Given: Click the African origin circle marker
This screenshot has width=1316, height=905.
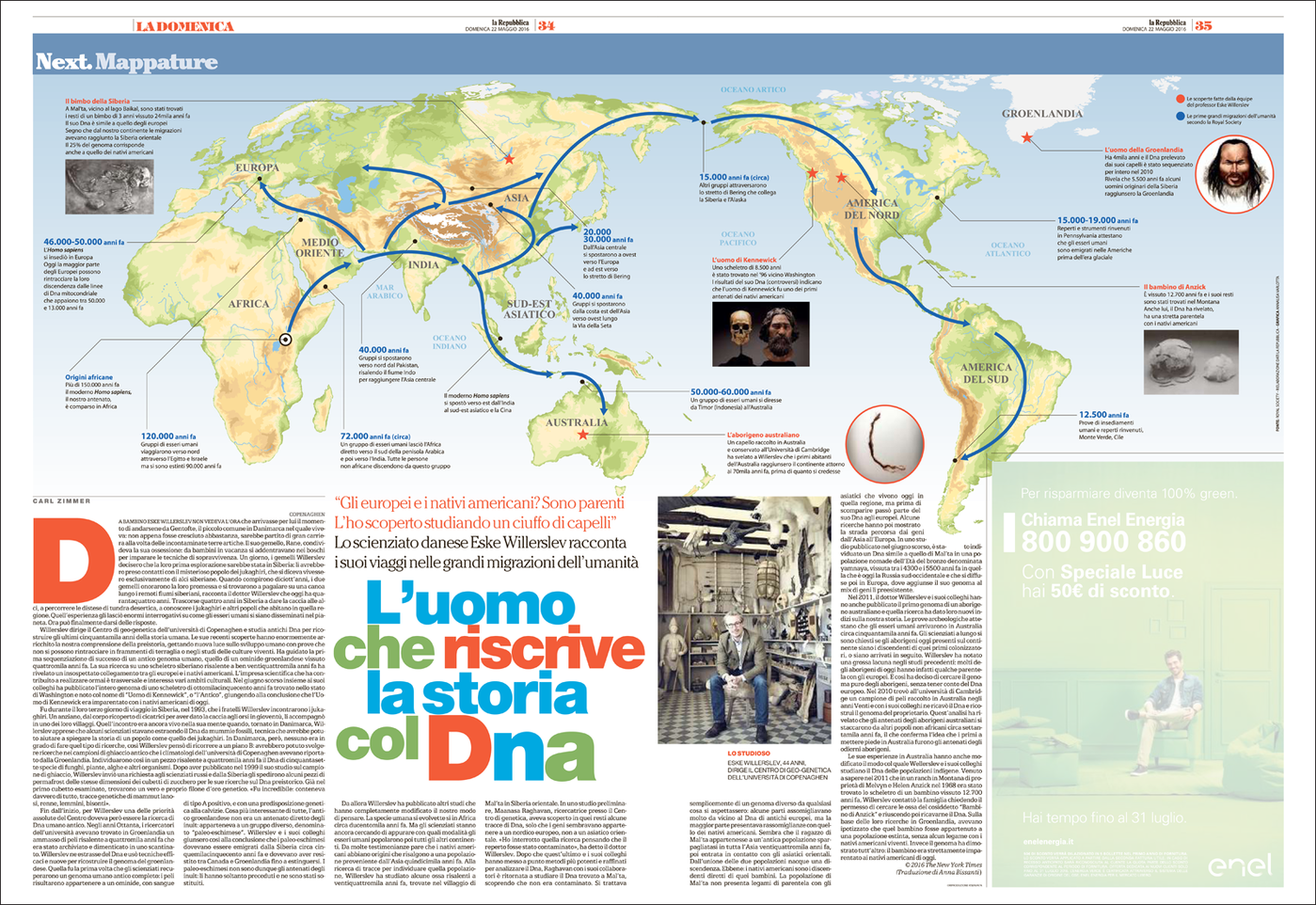Looking at the screenshot, I should point(286,340).
